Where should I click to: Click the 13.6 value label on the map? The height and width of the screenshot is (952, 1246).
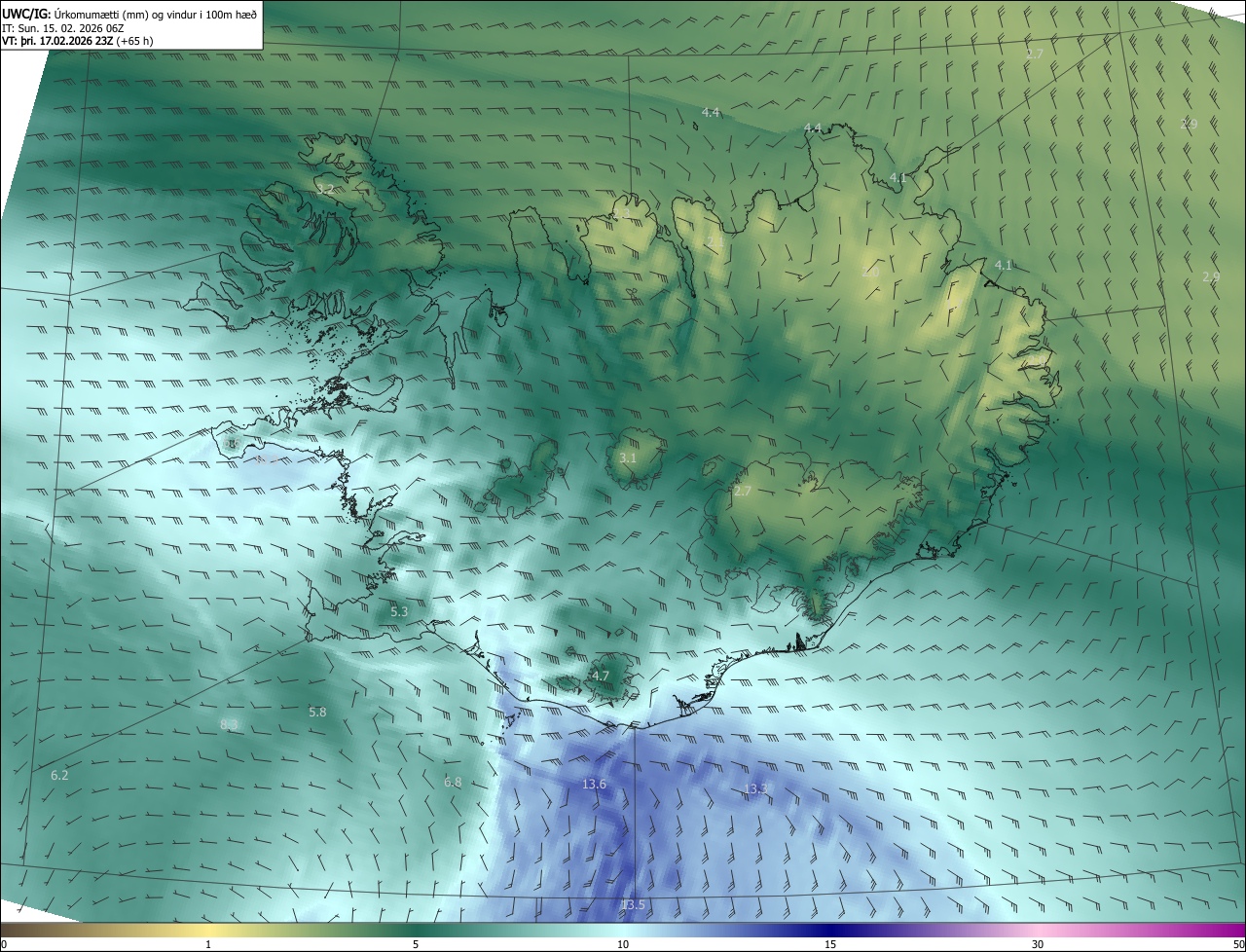[x=594, y=784]
